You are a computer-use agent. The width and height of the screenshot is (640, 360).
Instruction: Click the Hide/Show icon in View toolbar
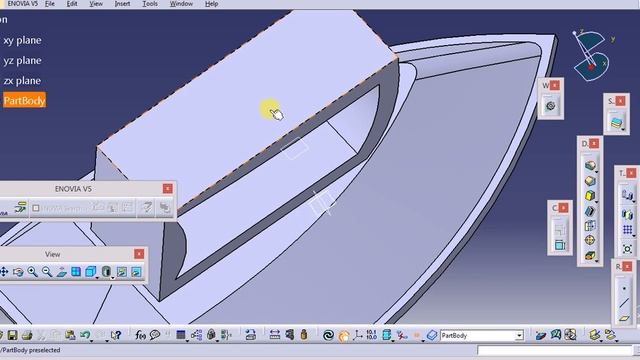pyautogui.click(x=122, y=272)
